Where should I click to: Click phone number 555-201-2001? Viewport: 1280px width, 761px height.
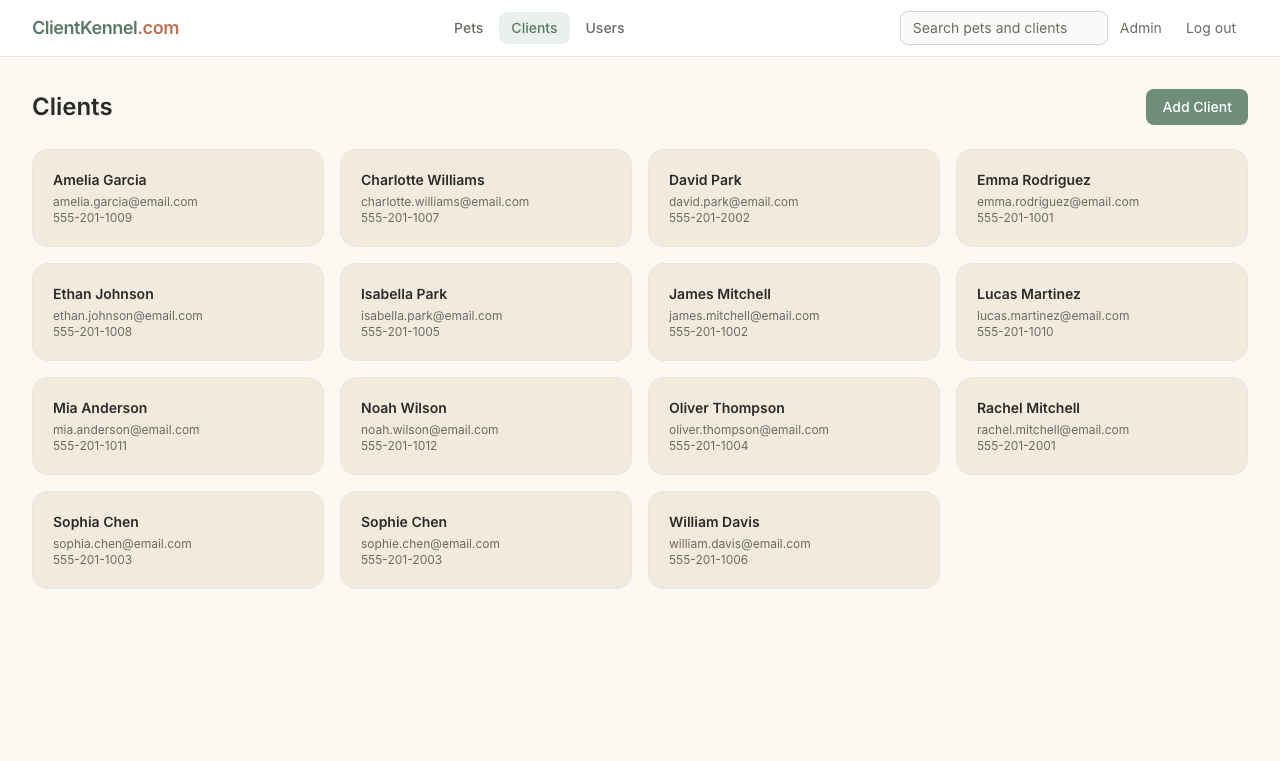1016,446
